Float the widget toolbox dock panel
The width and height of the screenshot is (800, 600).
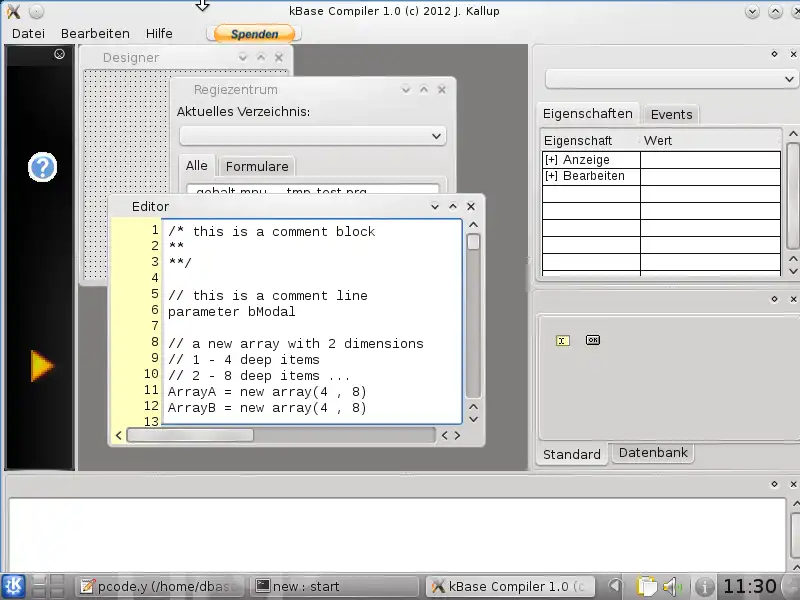click(x=774, y=299)
